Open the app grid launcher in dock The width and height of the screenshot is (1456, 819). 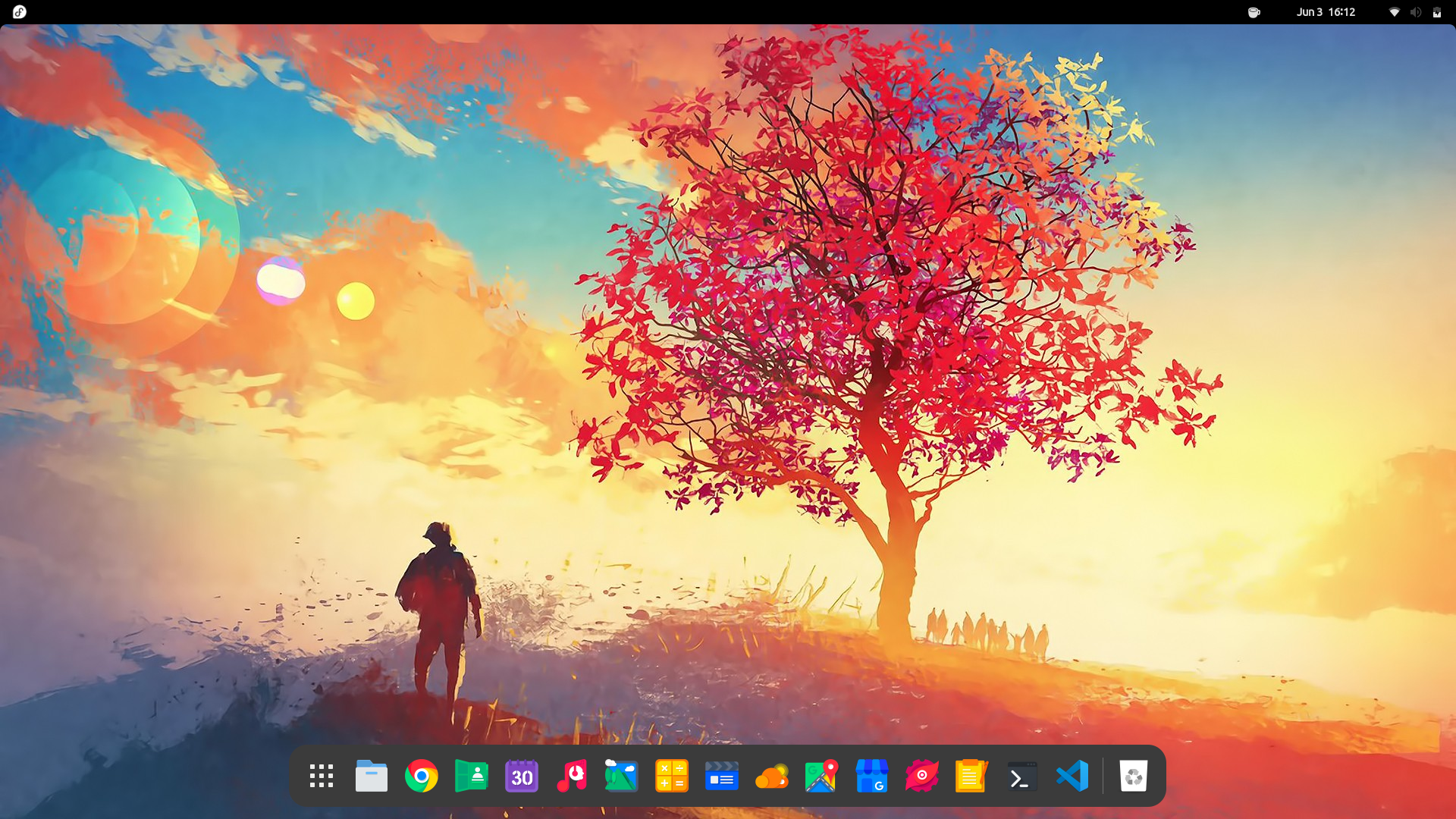pyautogui.click(x=322, y=776)
